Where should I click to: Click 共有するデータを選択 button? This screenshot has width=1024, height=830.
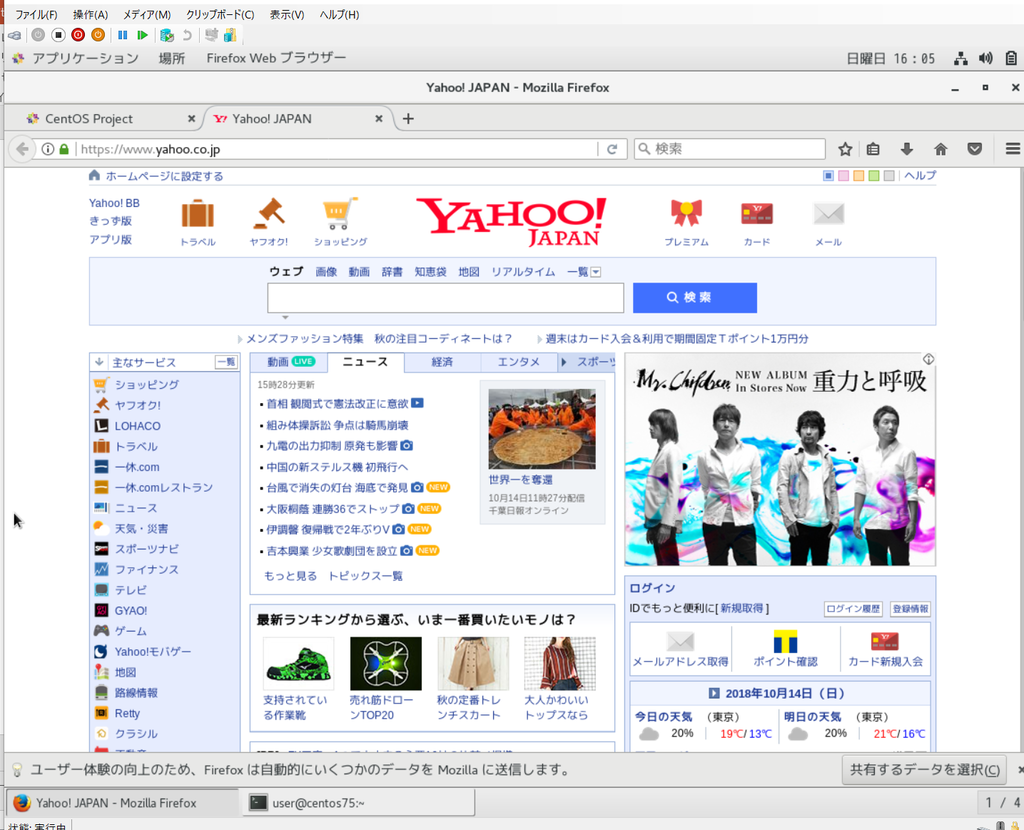(925, 770)
